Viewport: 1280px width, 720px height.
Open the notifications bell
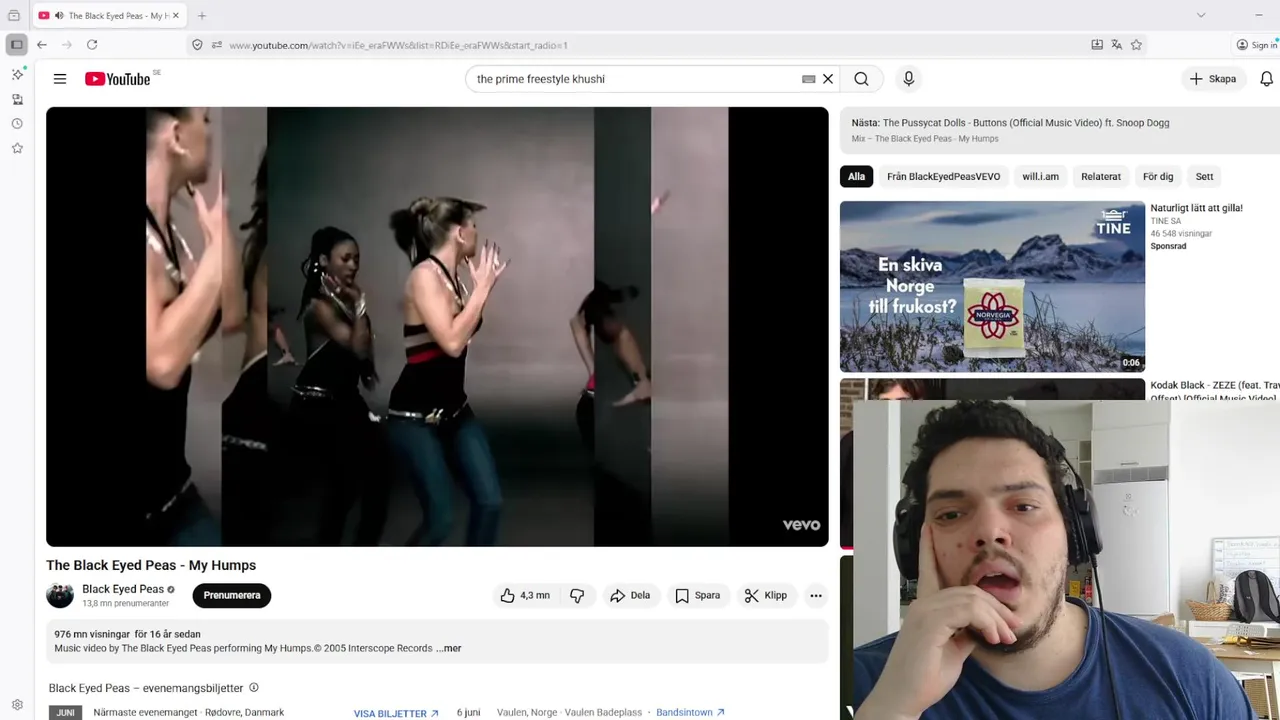click(x=1267, y=79)
